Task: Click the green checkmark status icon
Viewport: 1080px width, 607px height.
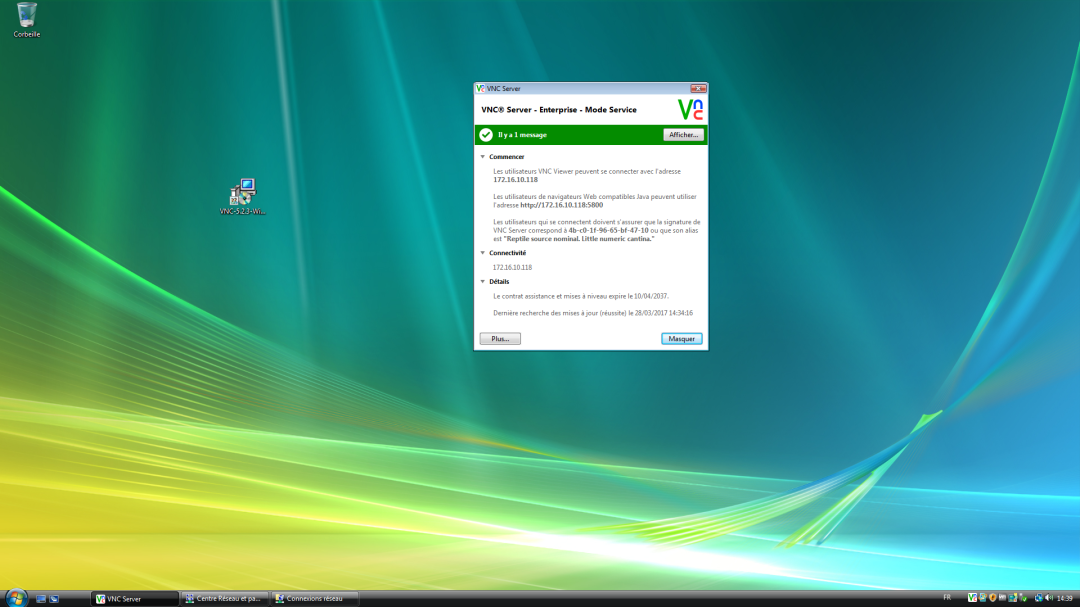Action: [486, 135]
